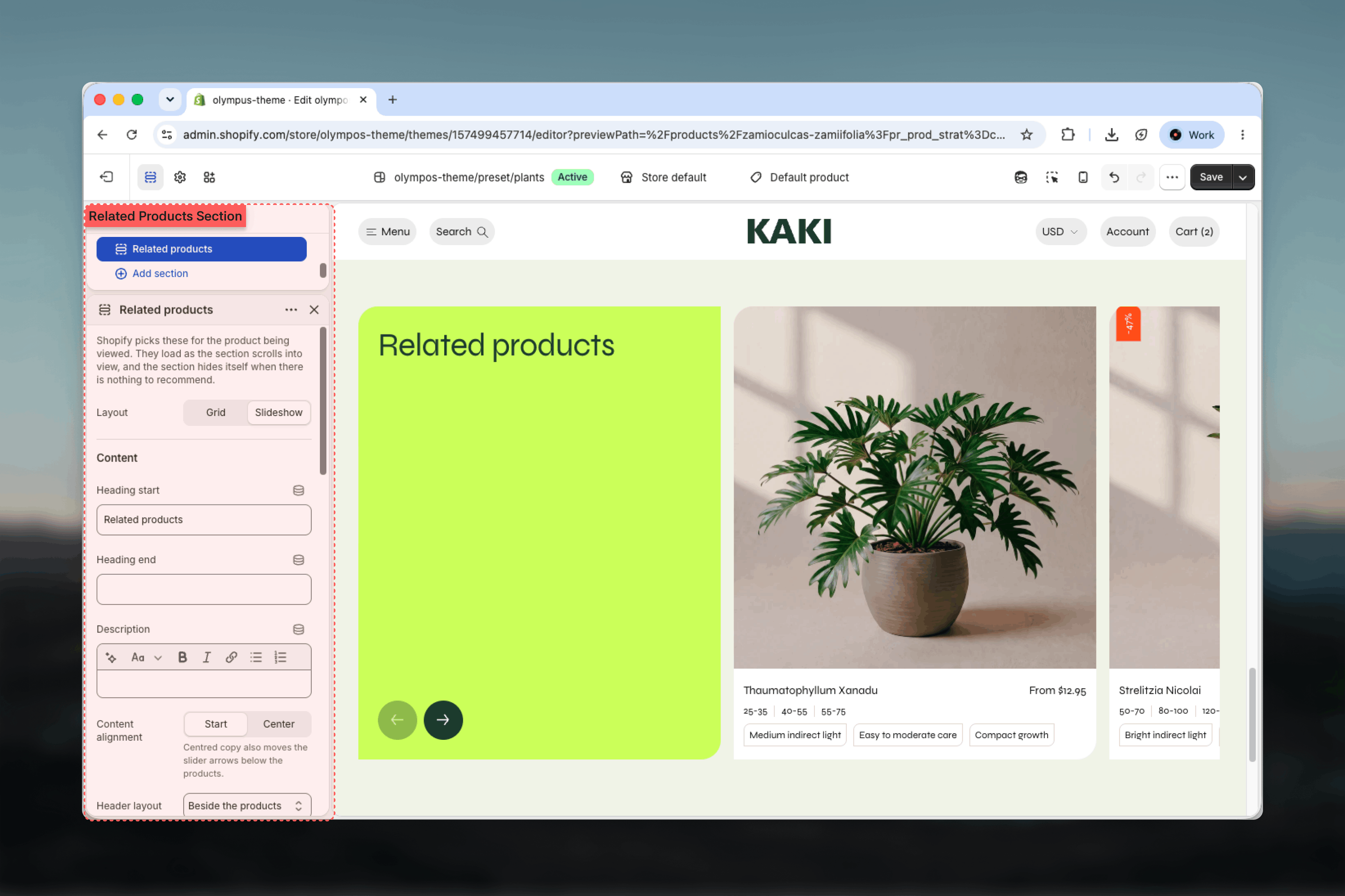1345x896 pixels.
Task: Connect dynamic source for Description
Action: click(299, 629)
